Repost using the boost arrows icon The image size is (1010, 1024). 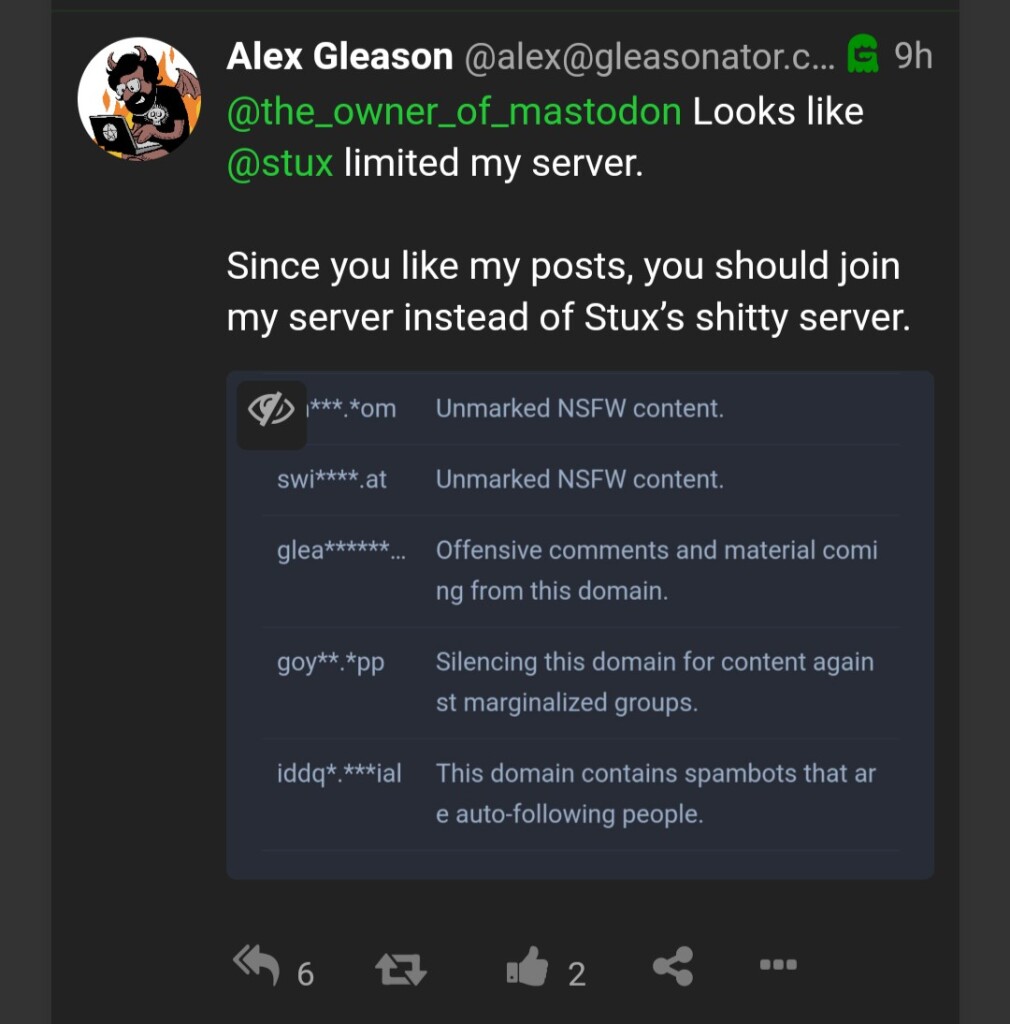(x=401, y=968)
